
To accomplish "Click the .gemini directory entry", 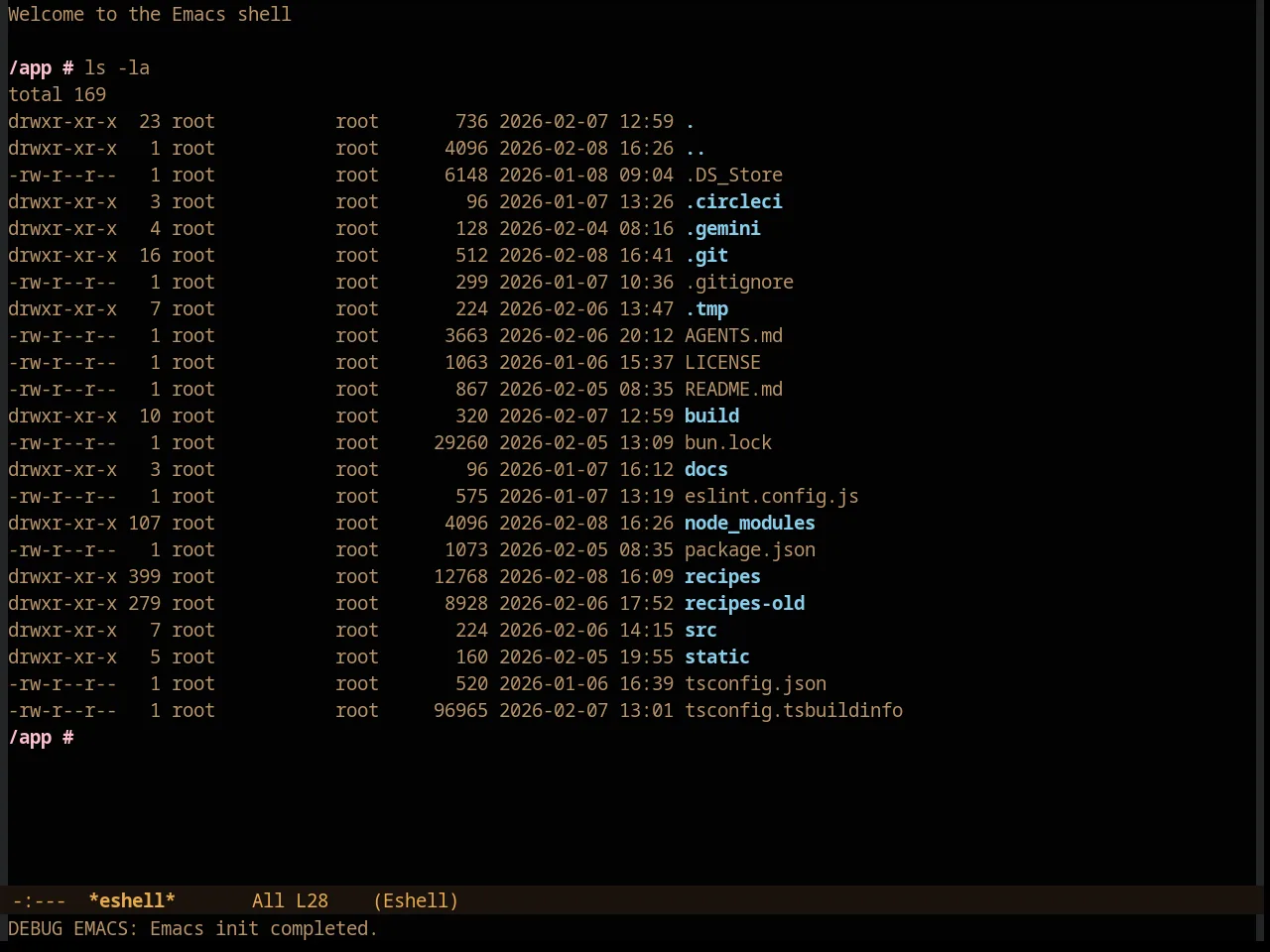I will point(722,228).
